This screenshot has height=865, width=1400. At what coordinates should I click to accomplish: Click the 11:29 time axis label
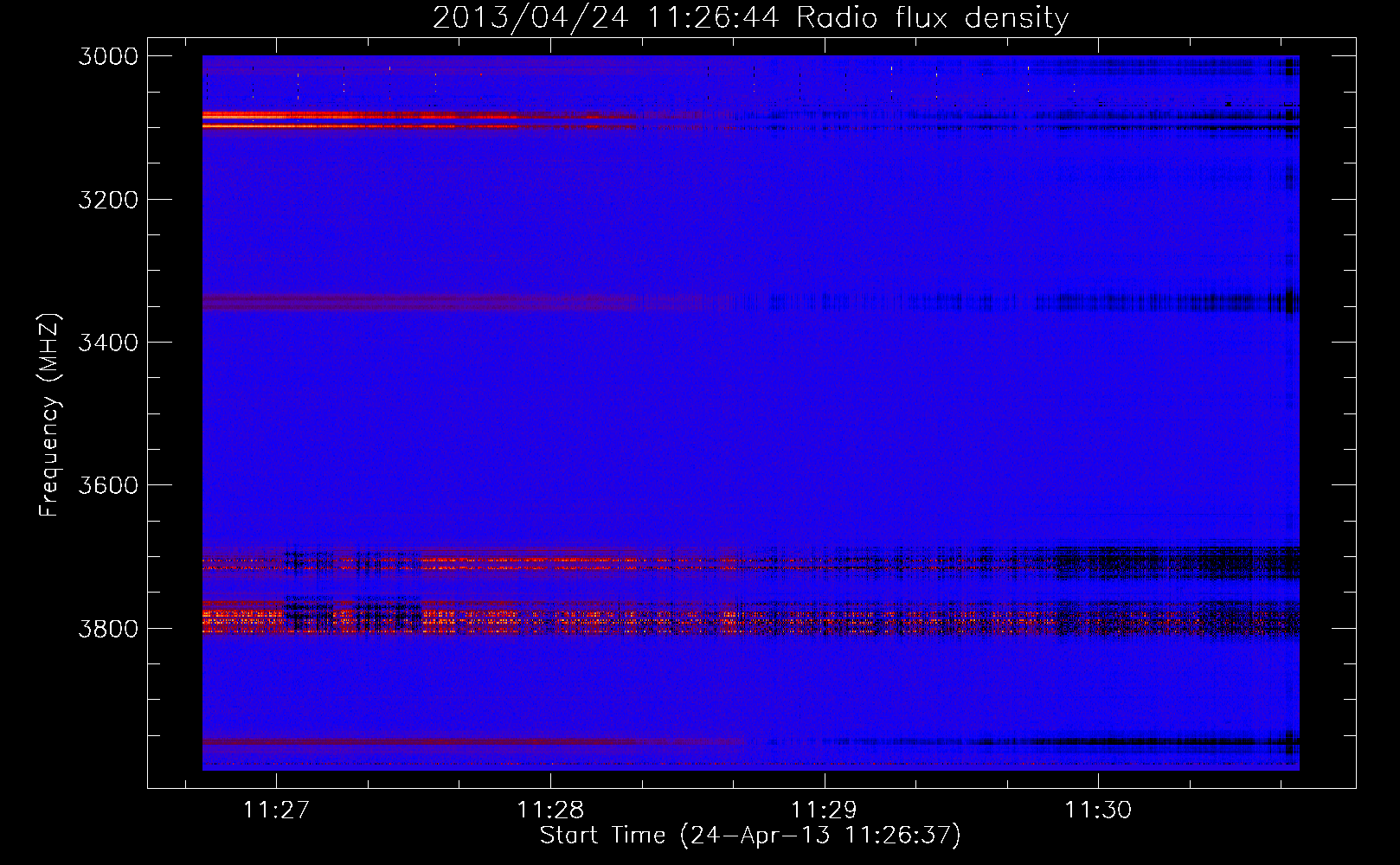[x=824, y=810]
